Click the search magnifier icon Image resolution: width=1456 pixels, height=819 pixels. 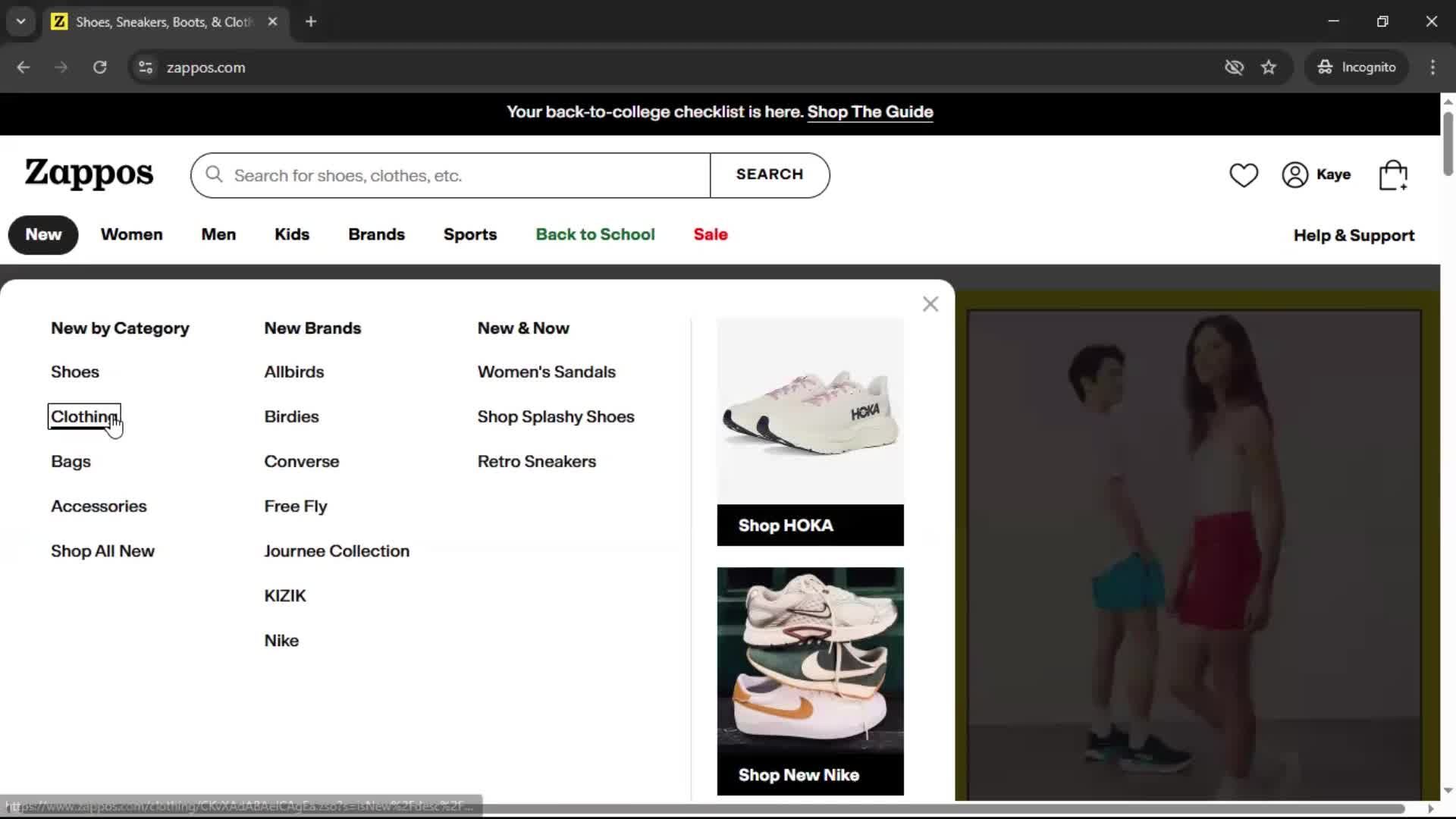(215, 175)
